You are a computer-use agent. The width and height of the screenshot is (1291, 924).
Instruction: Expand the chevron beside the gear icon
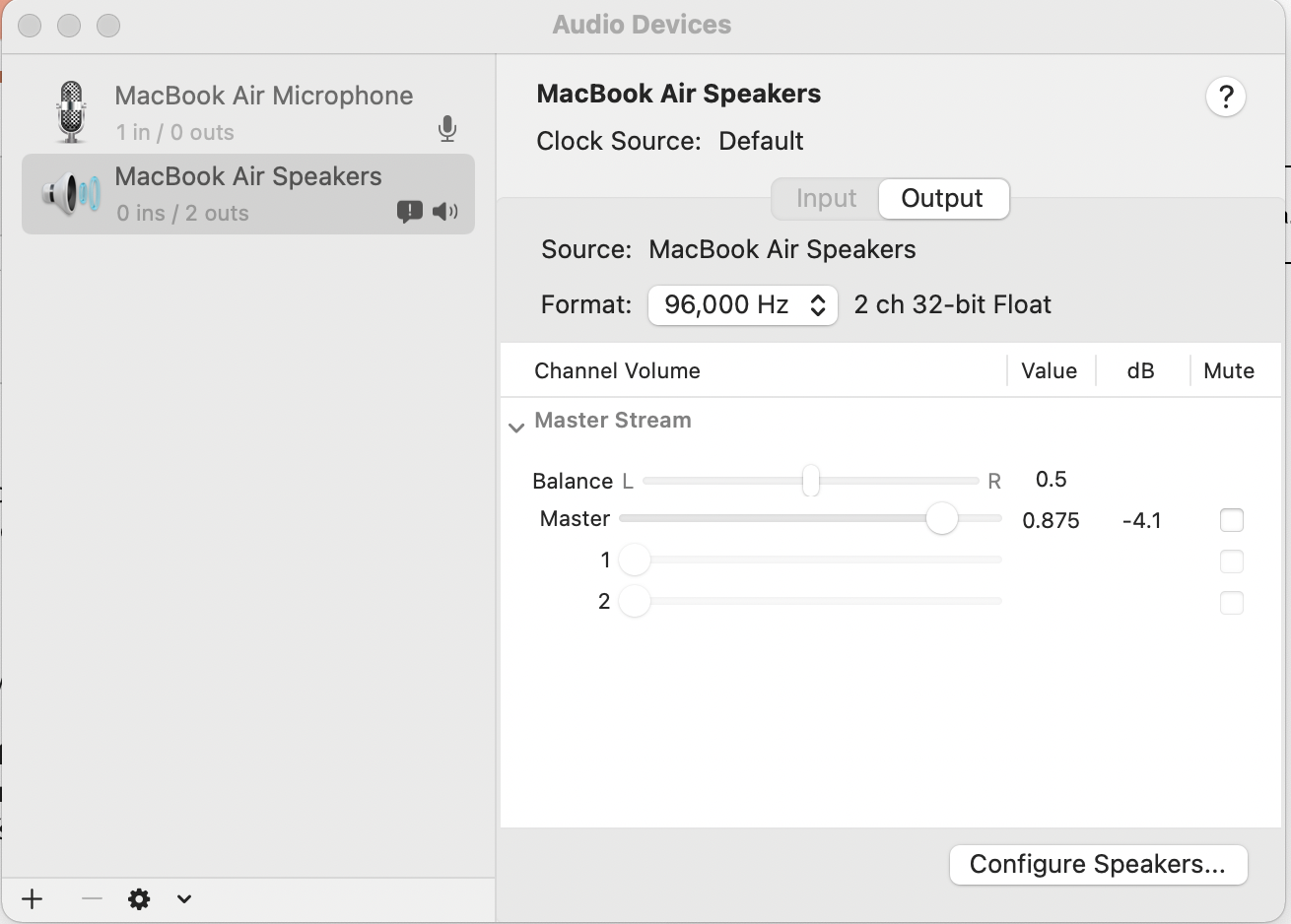184,898
